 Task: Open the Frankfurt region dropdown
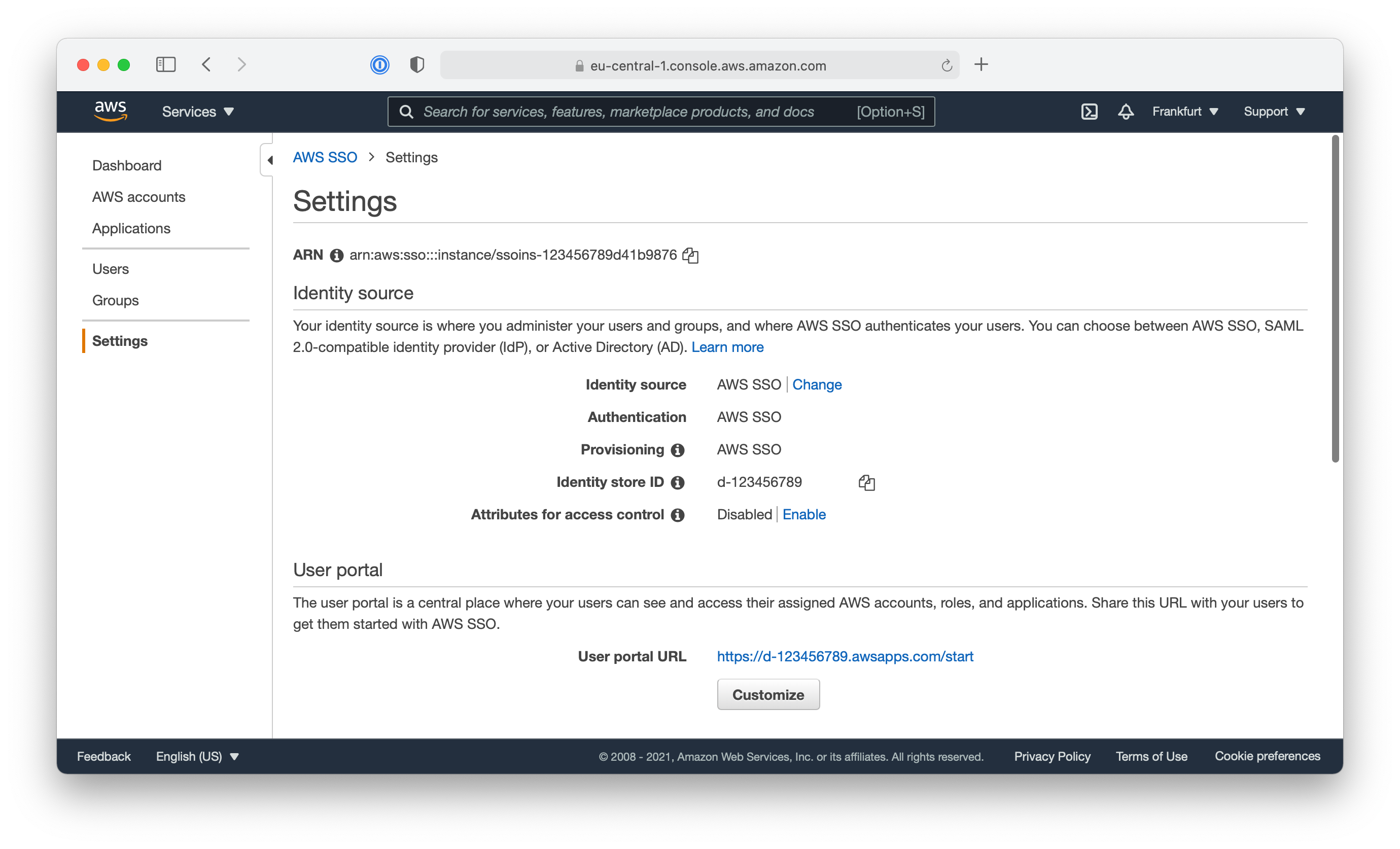[1185, 112]
